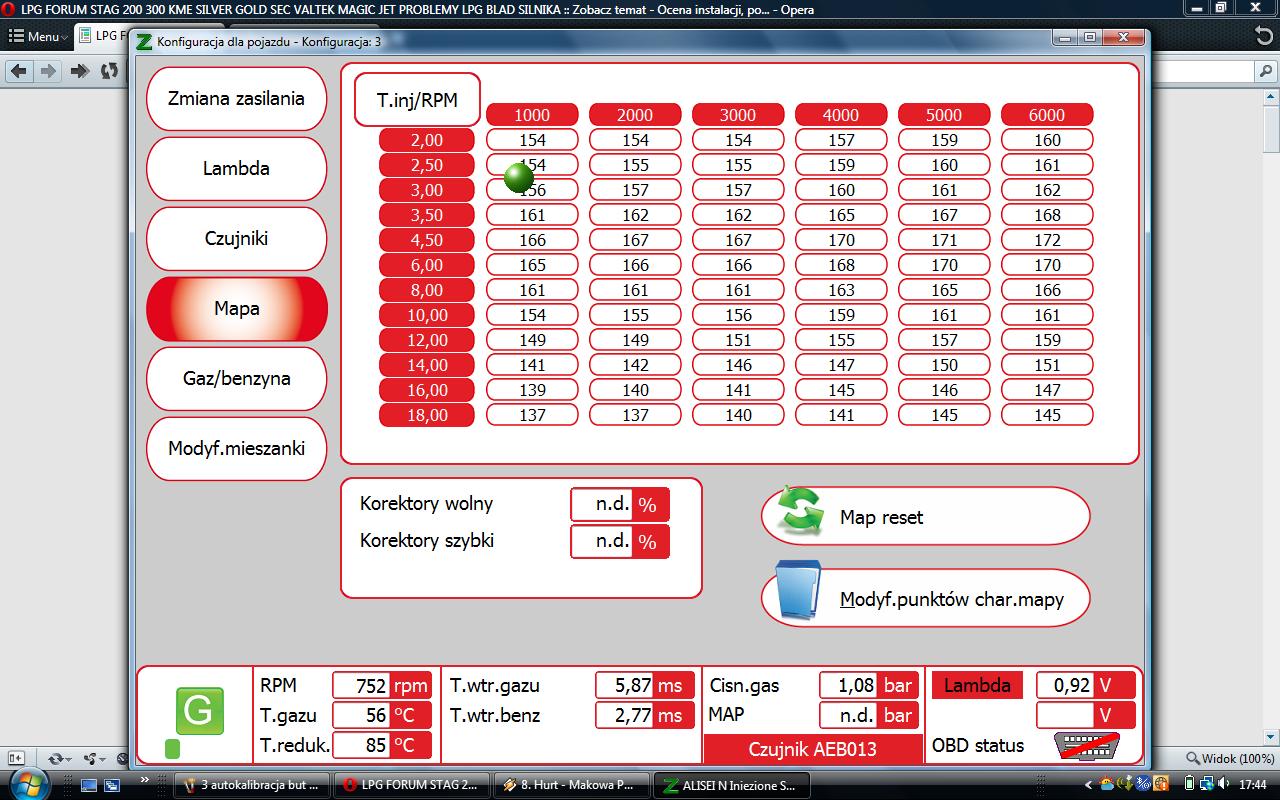Click the green Z icon in title bar
This screenshot has height=800, width=1280.
pyautogui.click(x=144, y=41)
